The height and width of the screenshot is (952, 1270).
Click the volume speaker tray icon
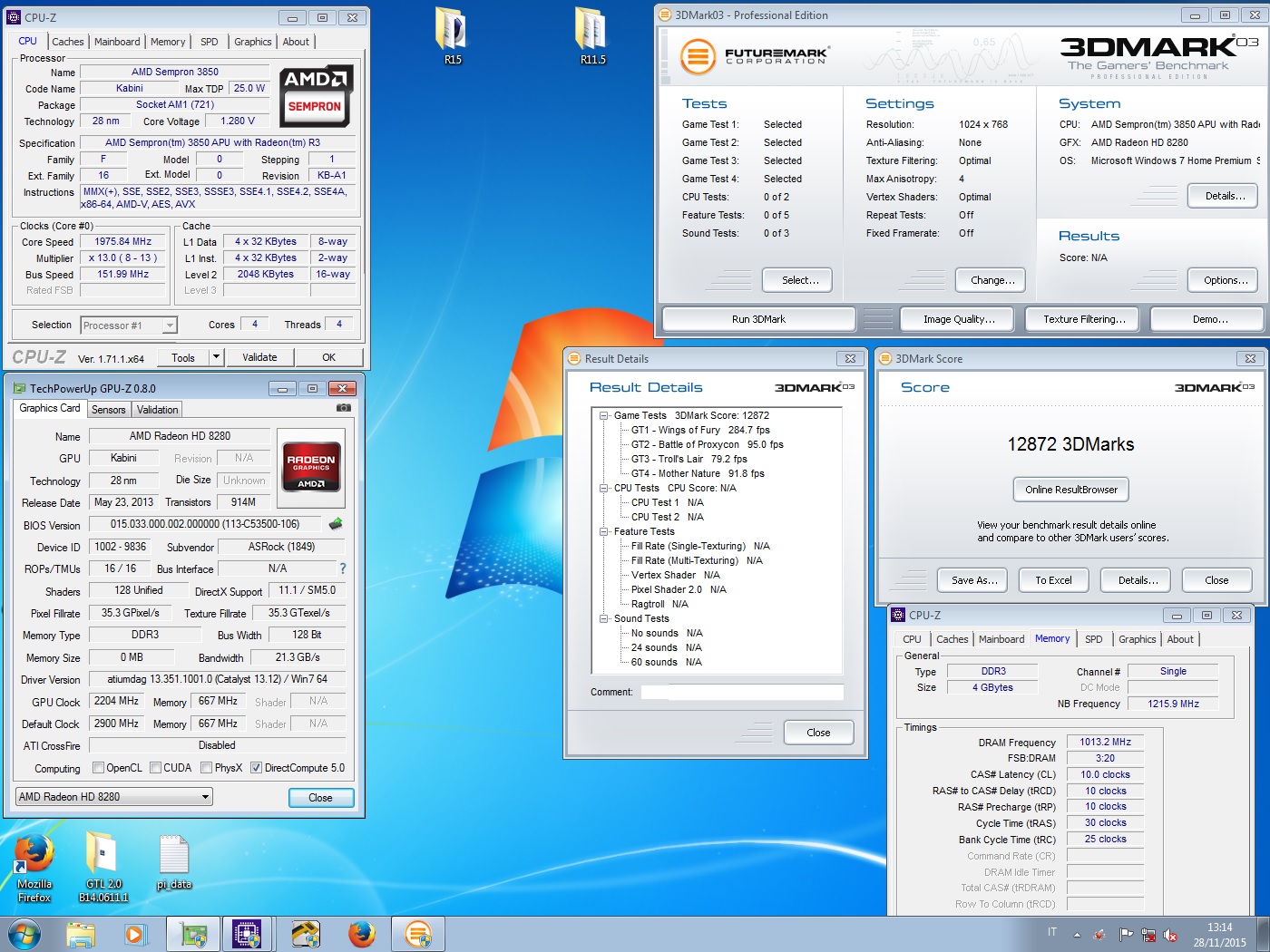[x=1170, y=935]
